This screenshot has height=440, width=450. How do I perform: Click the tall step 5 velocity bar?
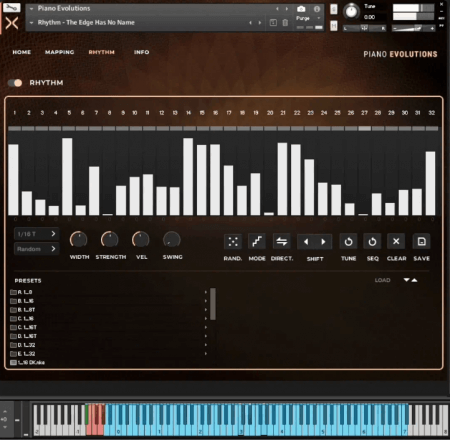tap(67, 176)
